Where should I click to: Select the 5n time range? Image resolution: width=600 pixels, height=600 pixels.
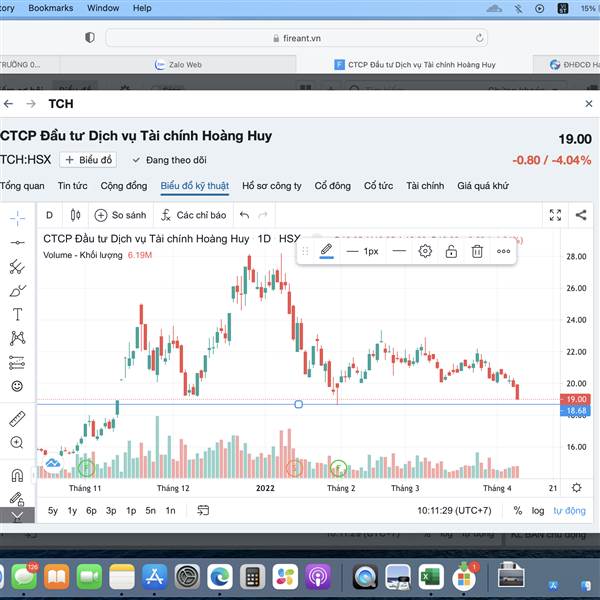150,511
